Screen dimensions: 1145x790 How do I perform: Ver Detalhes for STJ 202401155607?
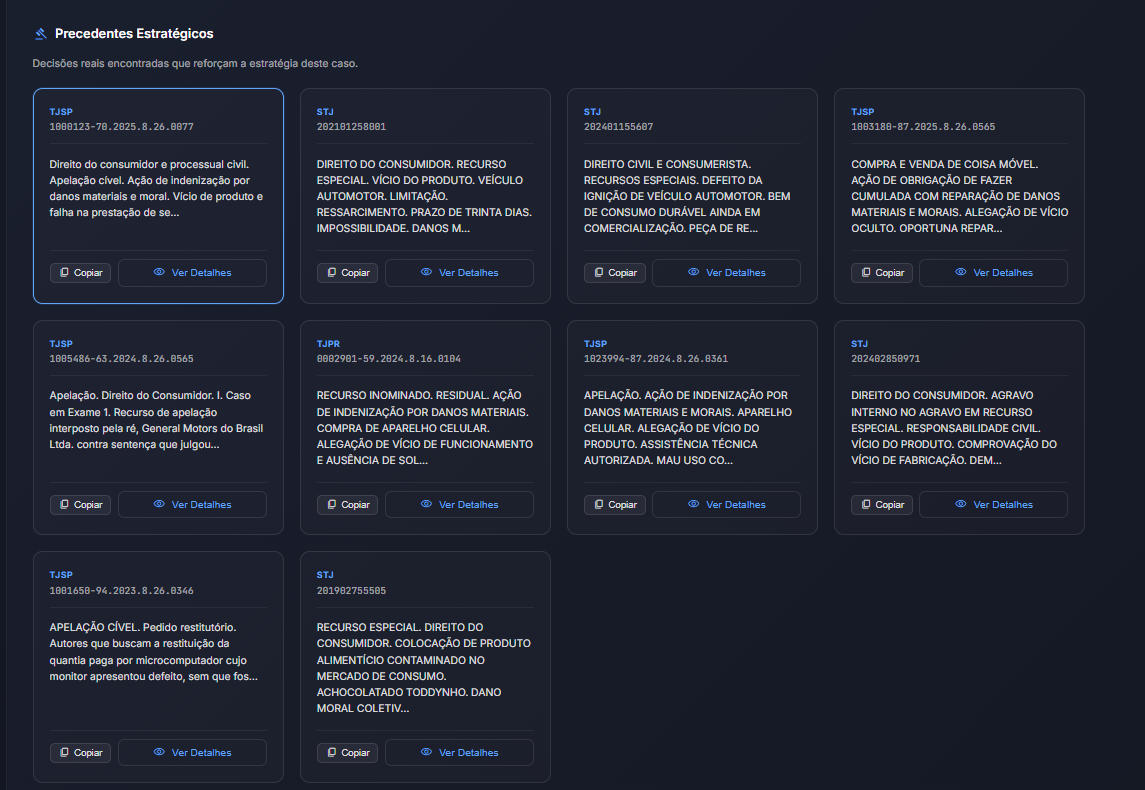tap(727, 272)
